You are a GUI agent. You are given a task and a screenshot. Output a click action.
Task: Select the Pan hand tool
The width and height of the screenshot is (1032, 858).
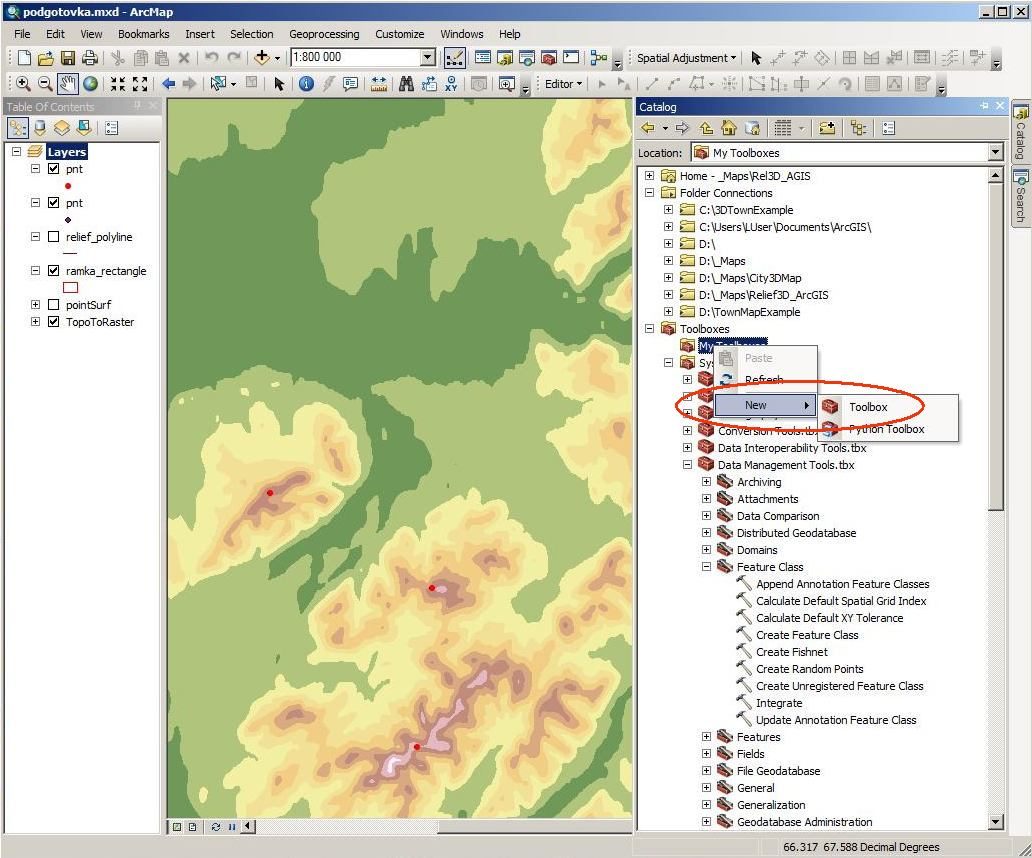point(68,84)
